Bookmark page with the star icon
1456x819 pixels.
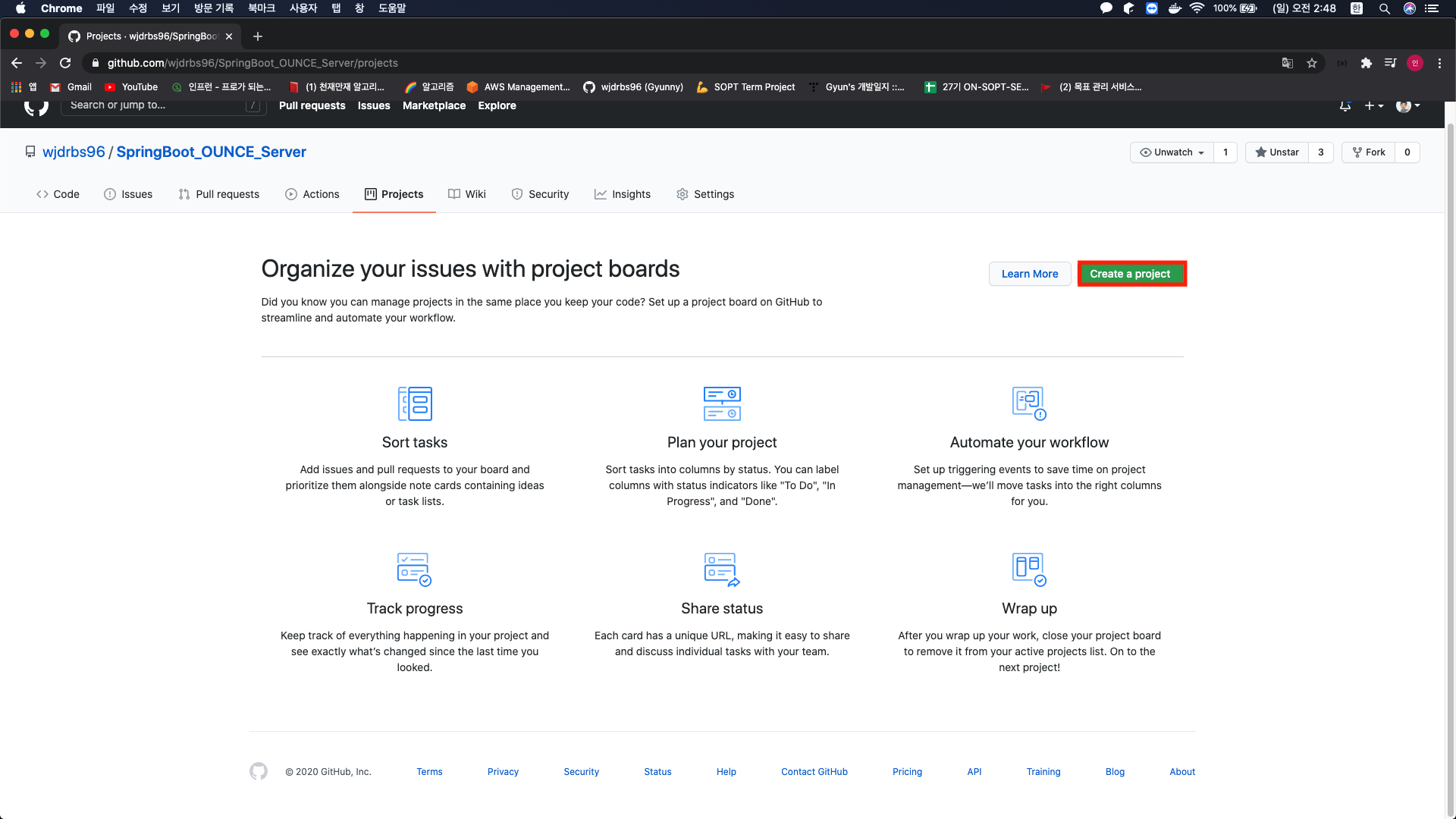point(1312,63)
